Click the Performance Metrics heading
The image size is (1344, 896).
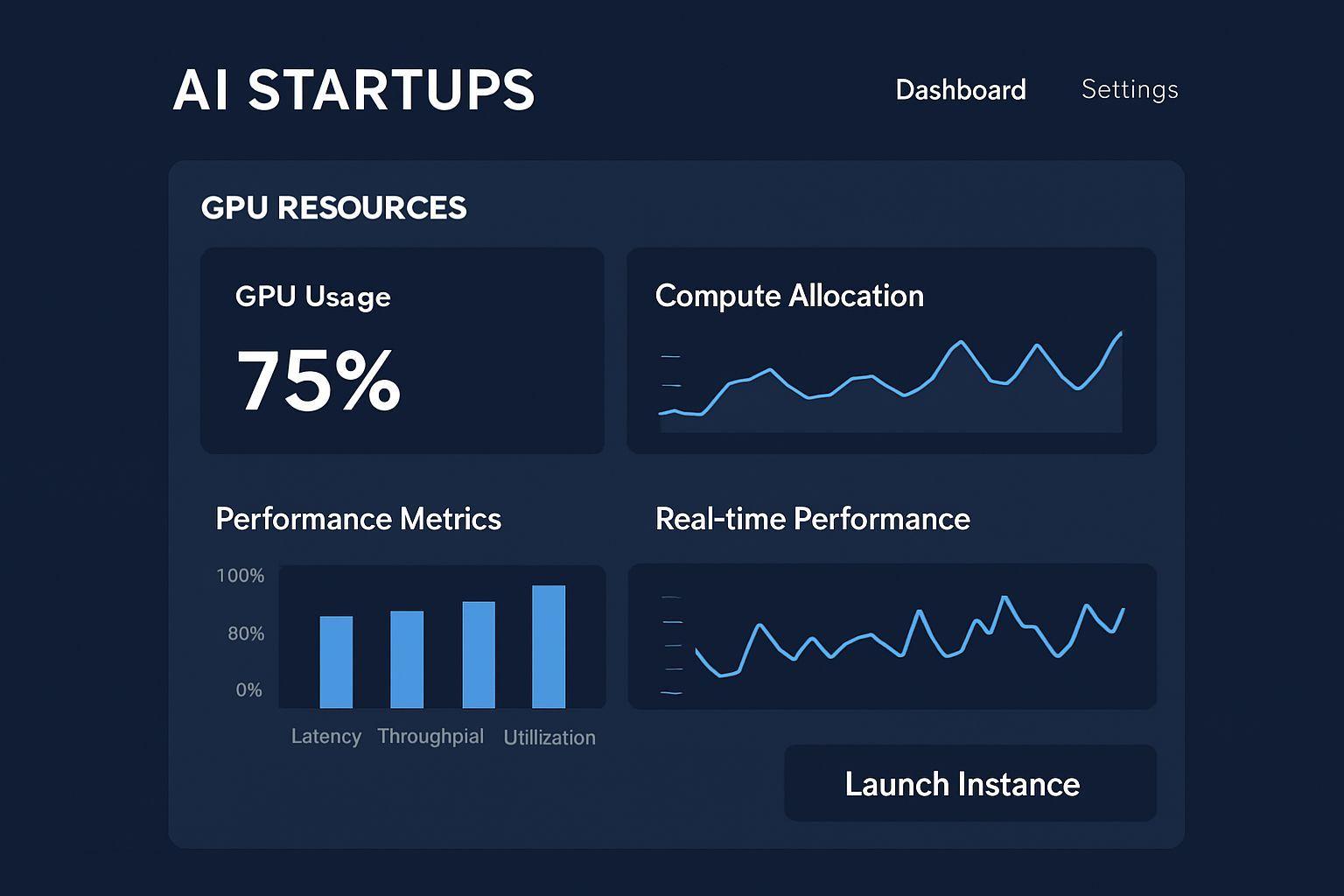(358, 519)
